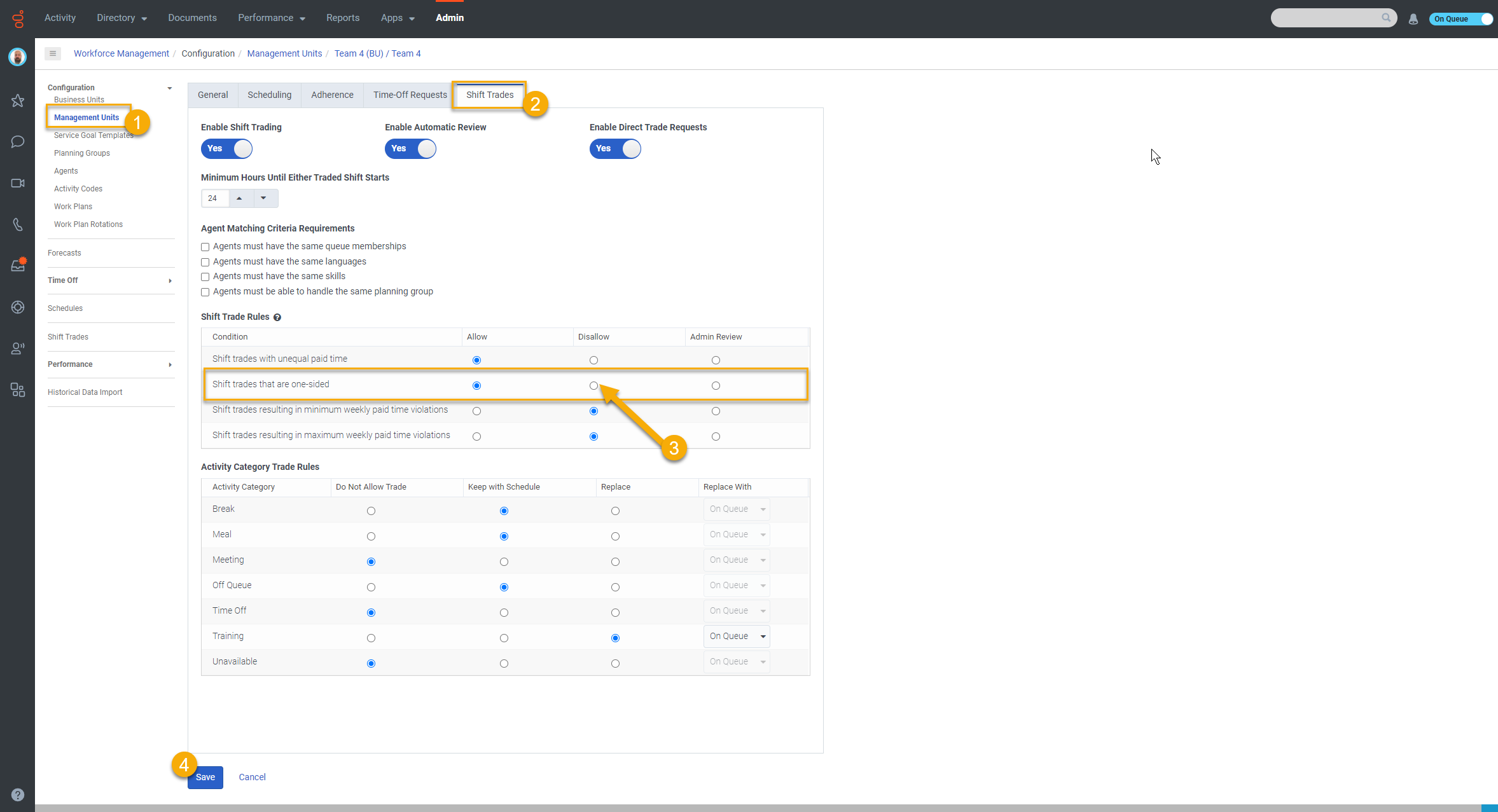1498x812 pixels.
Task: Open the Reports menu item
Action: [343, 18]
